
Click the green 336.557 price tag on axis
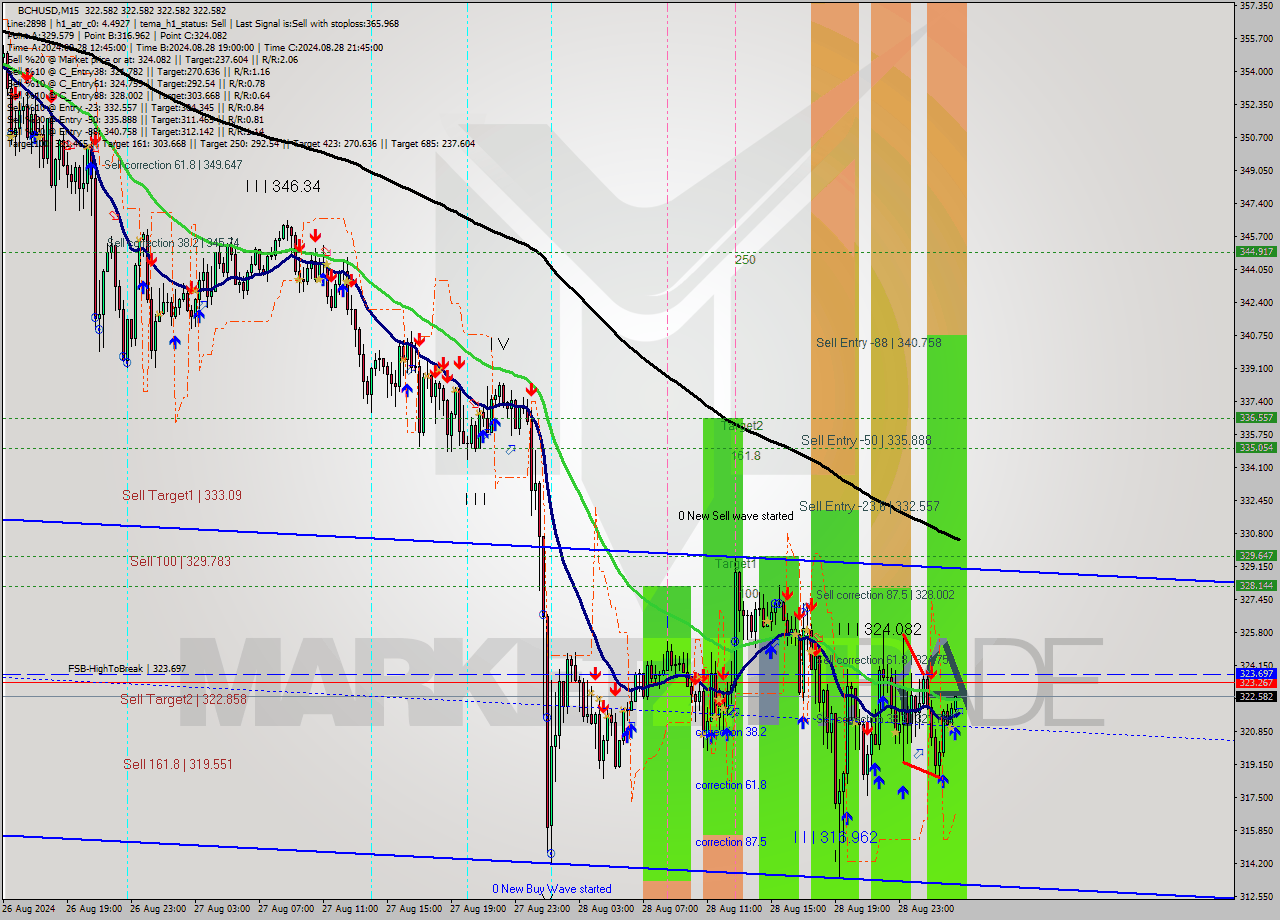1256,418
